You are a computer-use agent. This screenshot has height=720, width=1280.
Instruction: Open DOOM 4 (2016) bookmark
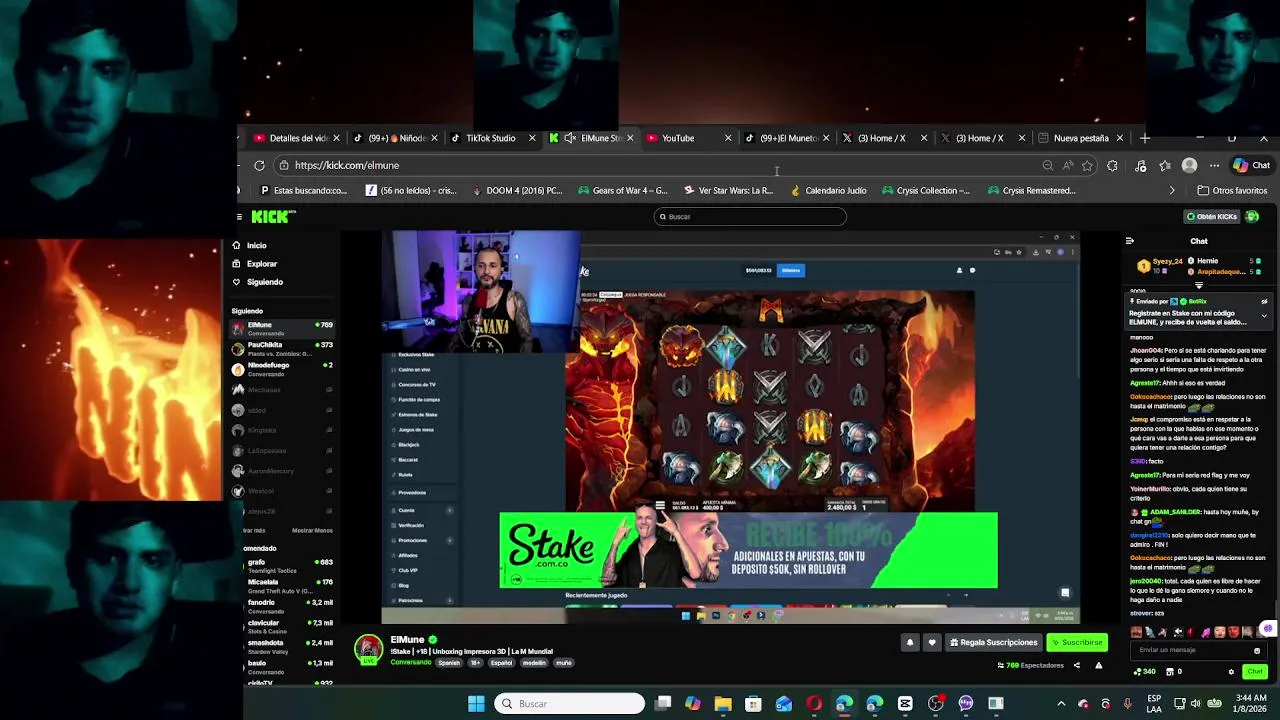[517, 190]
